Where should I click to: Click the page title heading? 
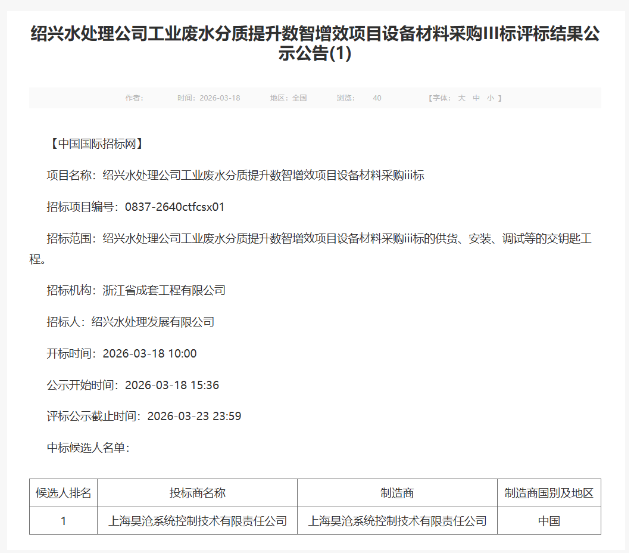(x=314, y=46)
